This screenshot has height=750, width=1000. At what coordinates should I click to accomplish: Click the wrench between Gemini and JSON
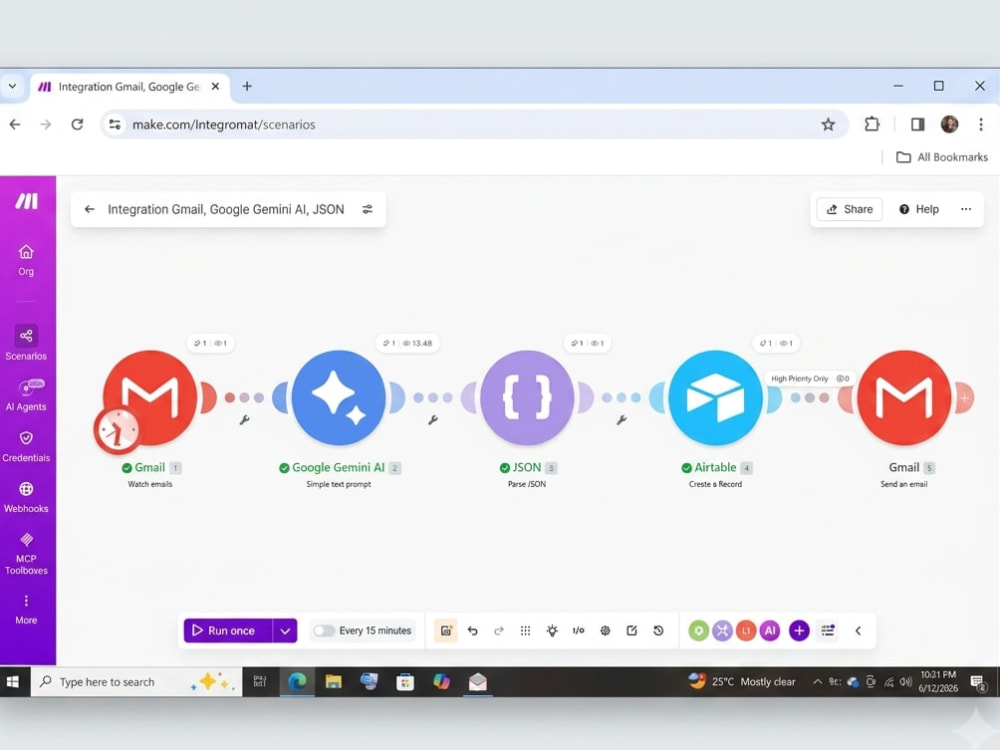433,420
